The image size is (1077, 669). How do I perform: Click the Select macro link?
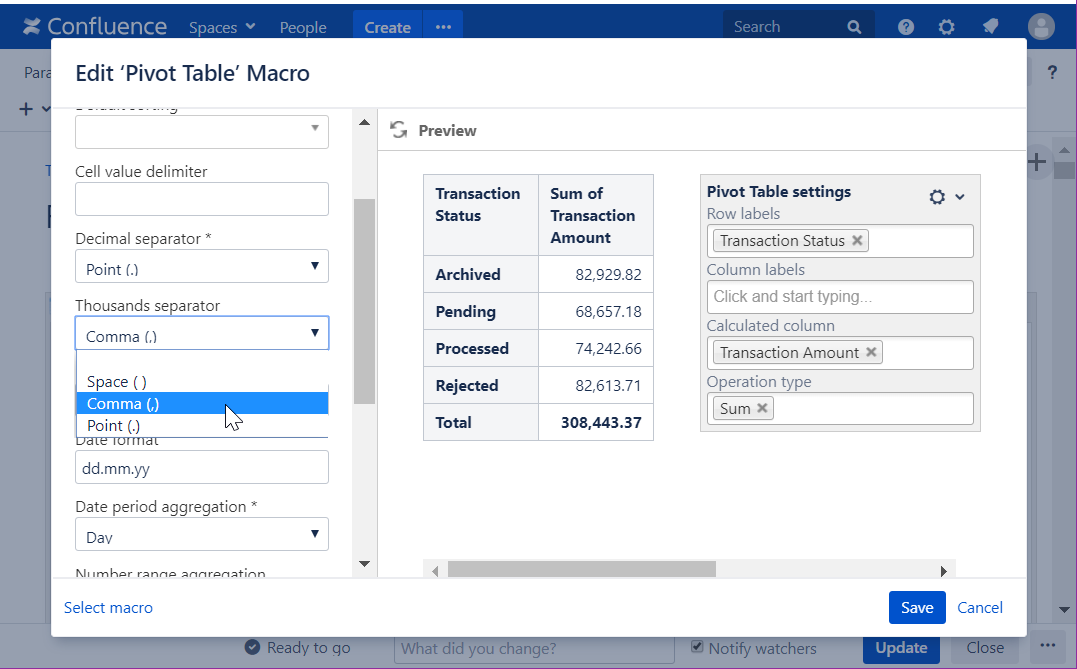pyautogui.click(x=108, y=607)
